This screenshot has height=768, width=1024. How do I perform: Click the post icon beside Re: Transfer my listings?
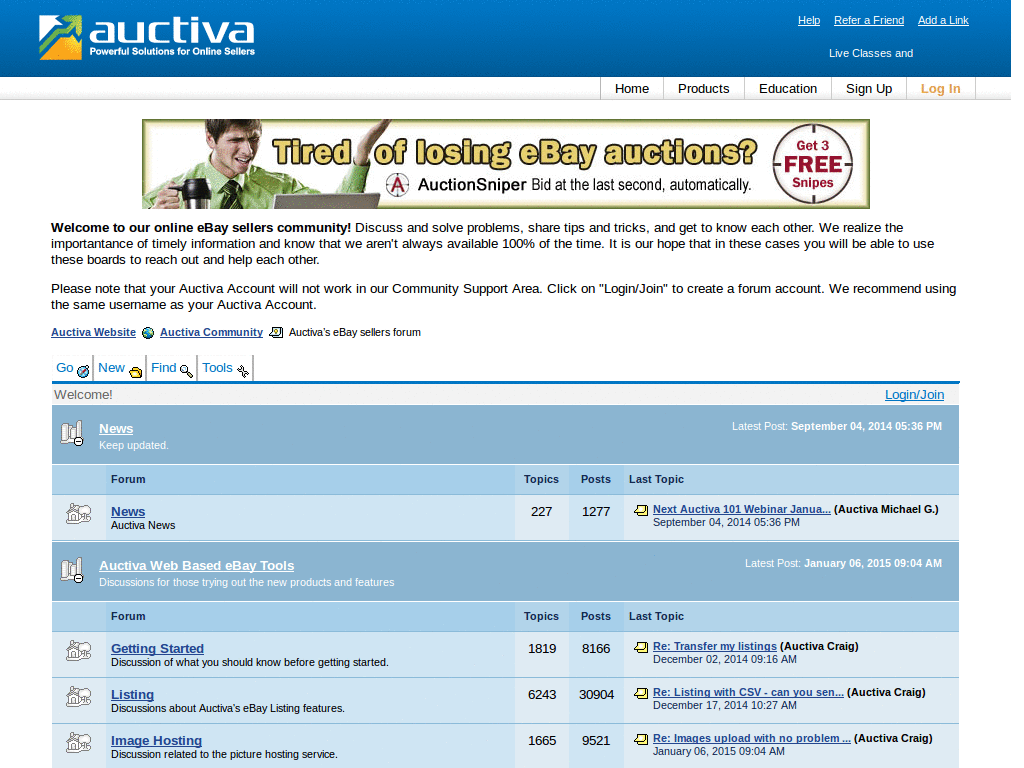tap(641, 647)
